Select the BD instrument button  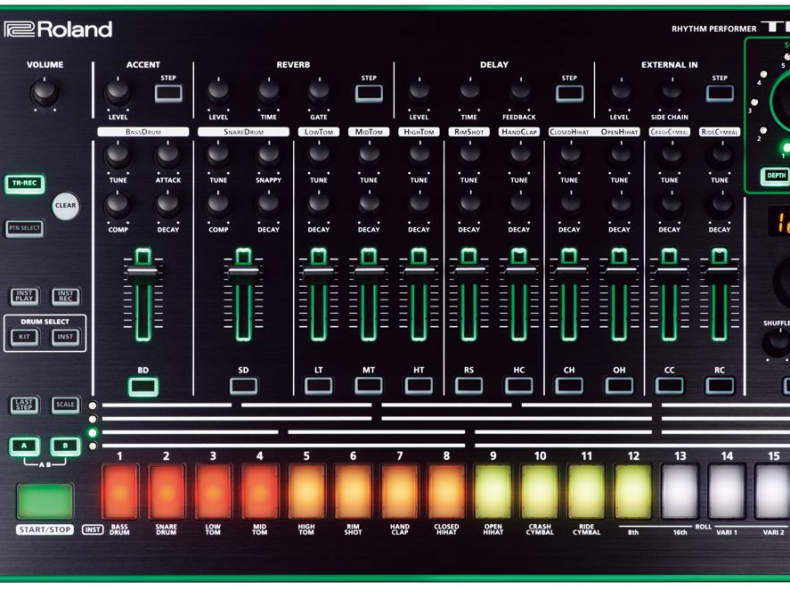tap(143, 387)
